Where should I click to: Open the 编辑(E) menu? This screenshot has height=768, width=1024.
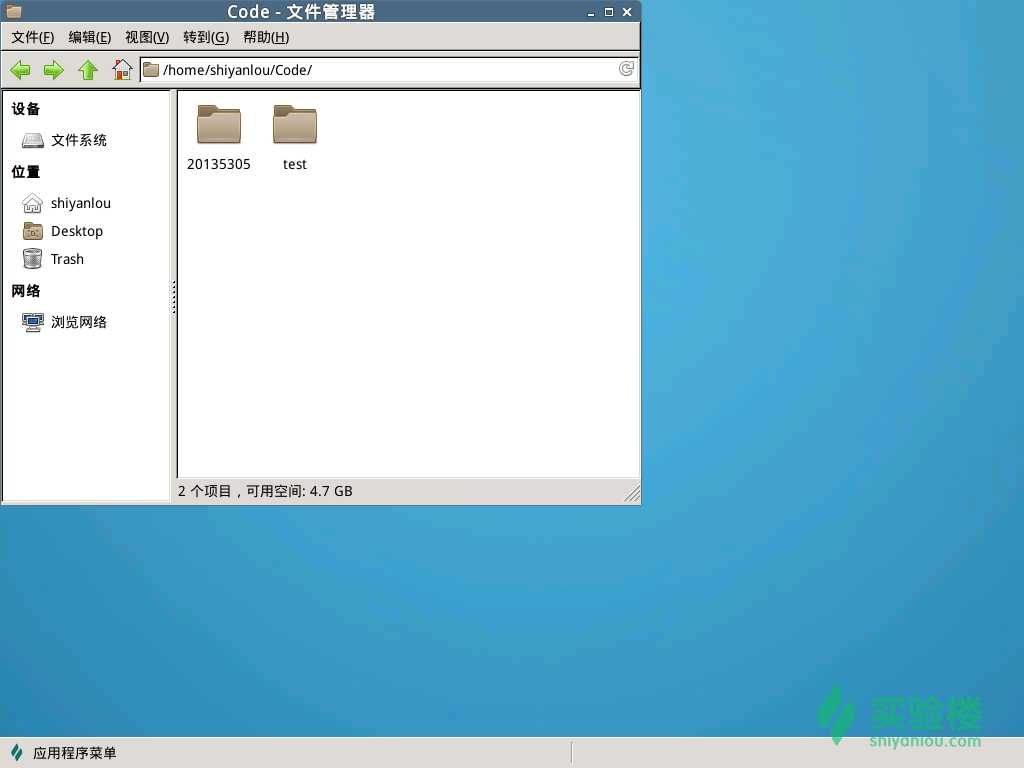point(89,37)
